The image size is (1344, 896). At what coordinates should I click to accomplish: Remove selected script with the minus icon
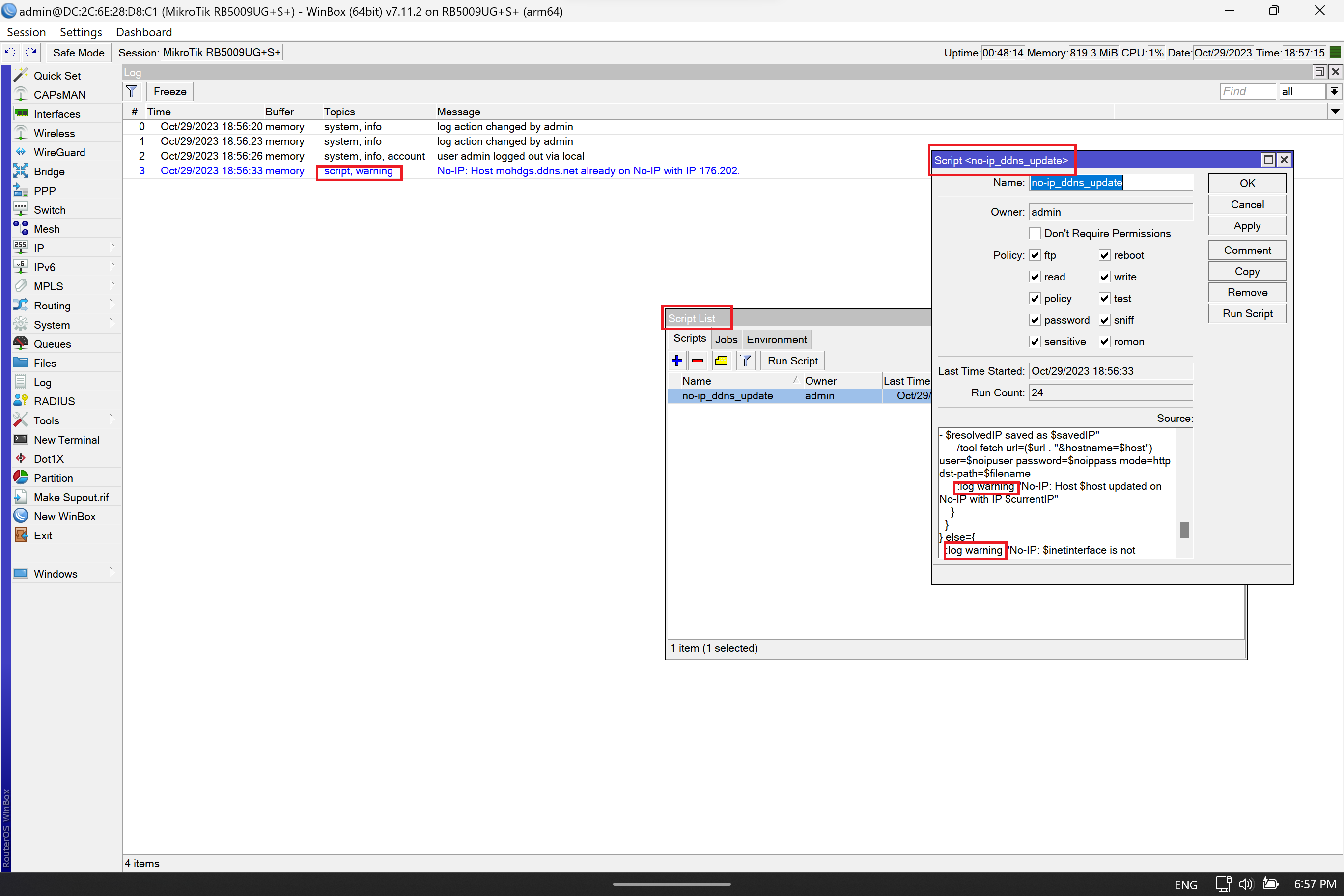point(697,360)
